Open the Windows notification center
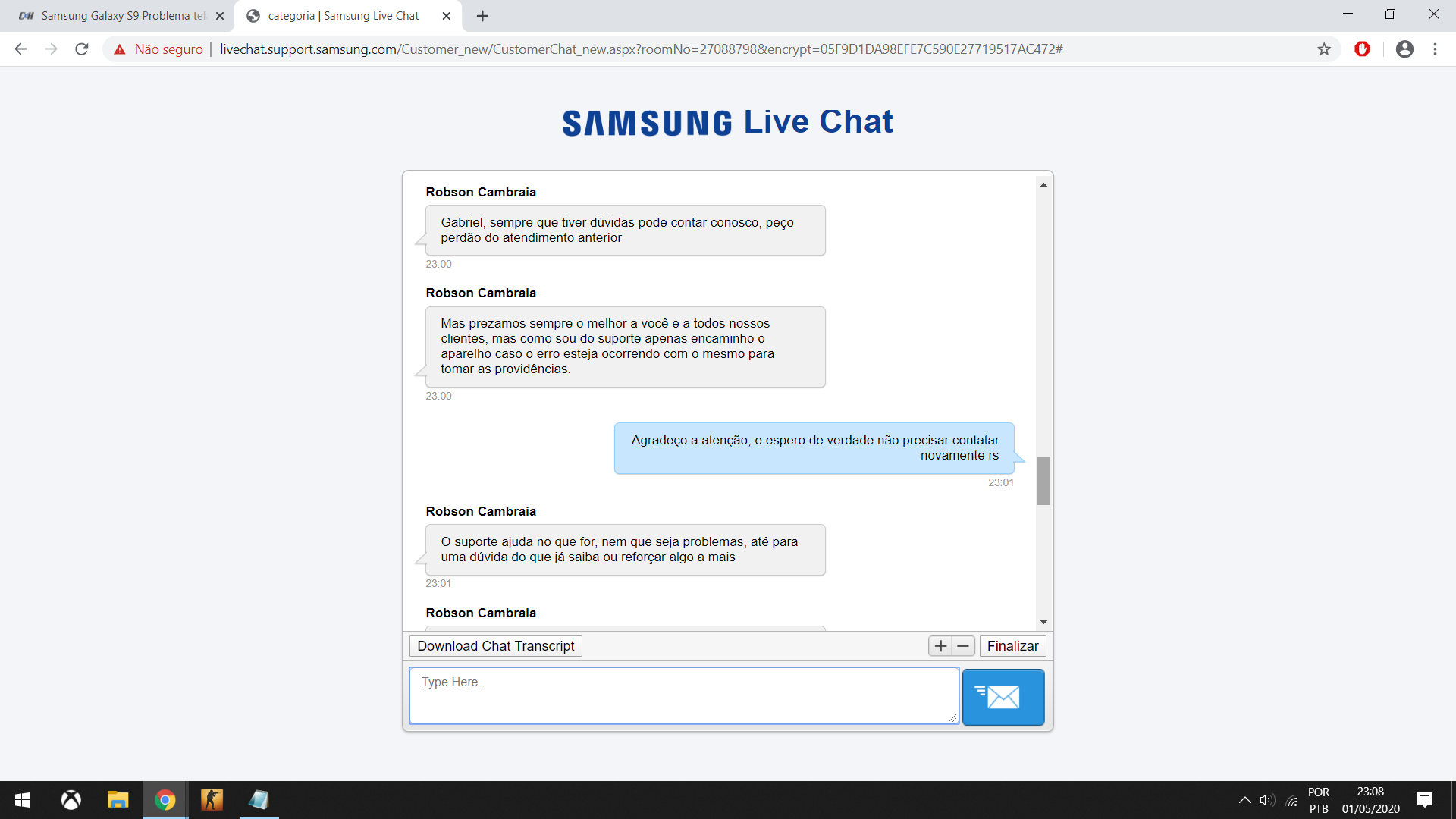The height and width of the screenshot is (819, 1456). [1425, 800]
